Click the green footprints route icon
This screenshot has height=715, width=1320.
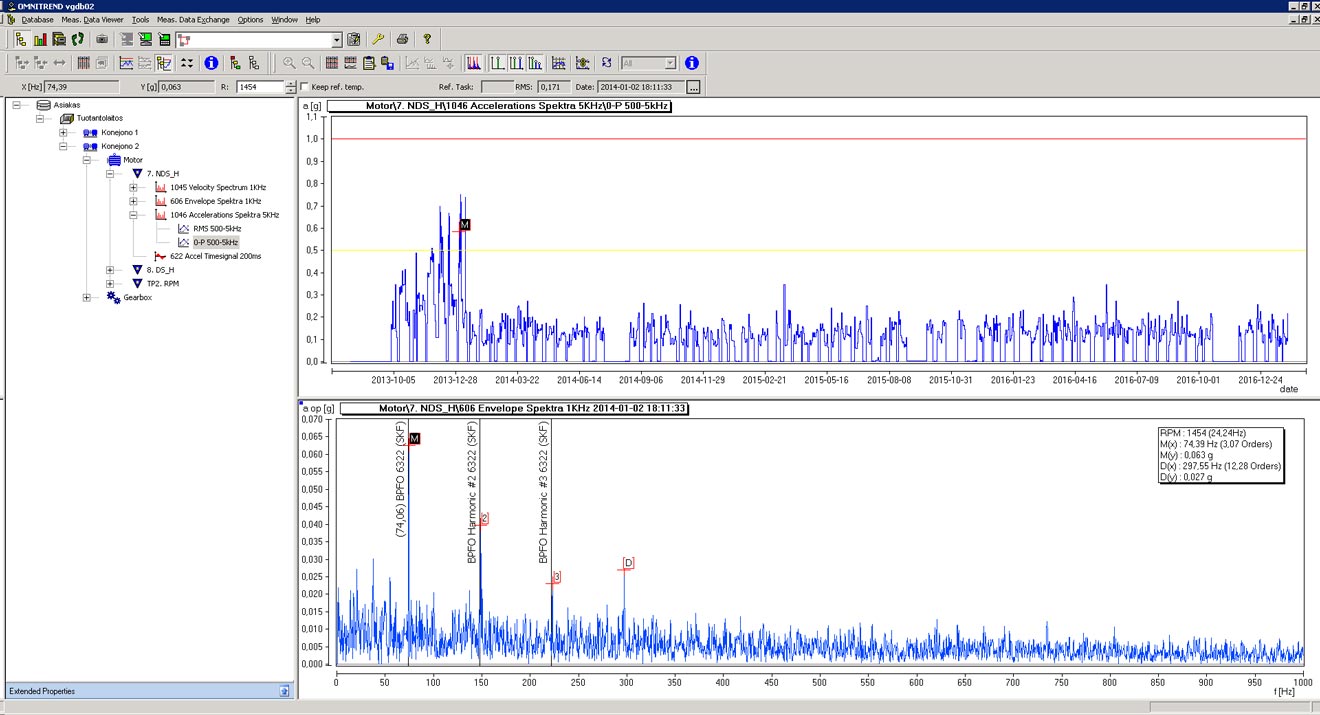click(77, 39)
